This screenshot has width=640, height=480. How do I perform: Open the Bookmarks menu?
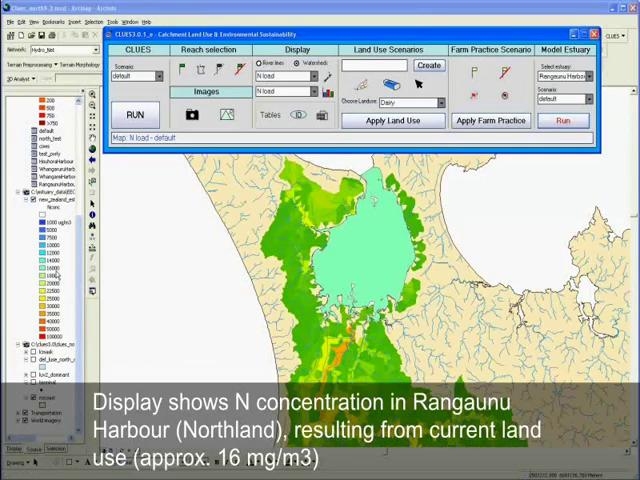52,21
